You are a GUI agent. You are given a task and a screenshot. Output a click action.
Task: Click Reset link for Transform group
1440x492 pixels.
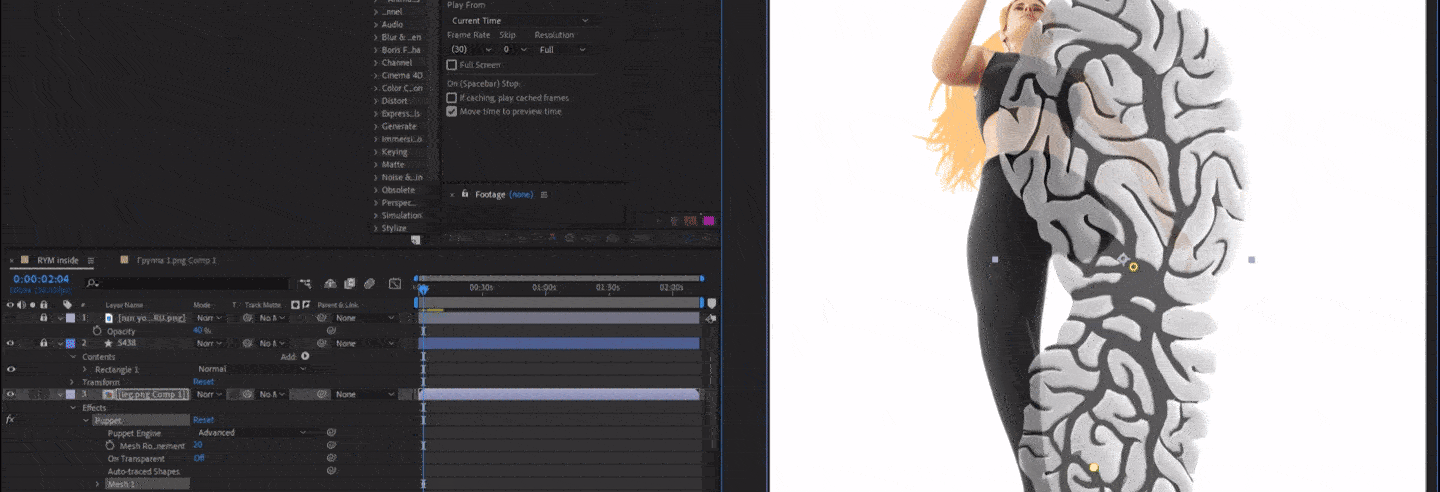coord(203,381)
